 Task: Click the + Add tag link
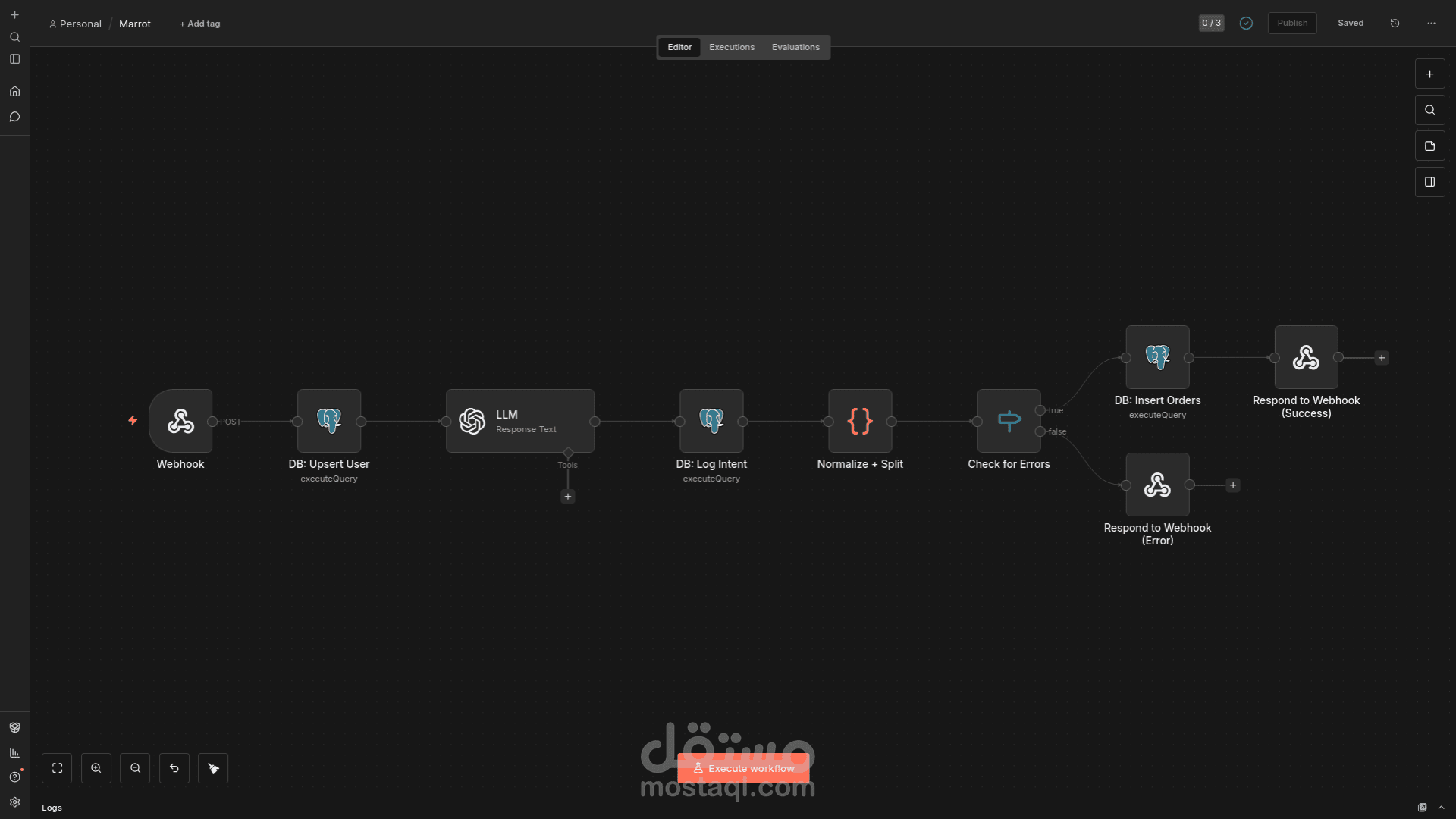pyautogui.click(x=200, y=24)
